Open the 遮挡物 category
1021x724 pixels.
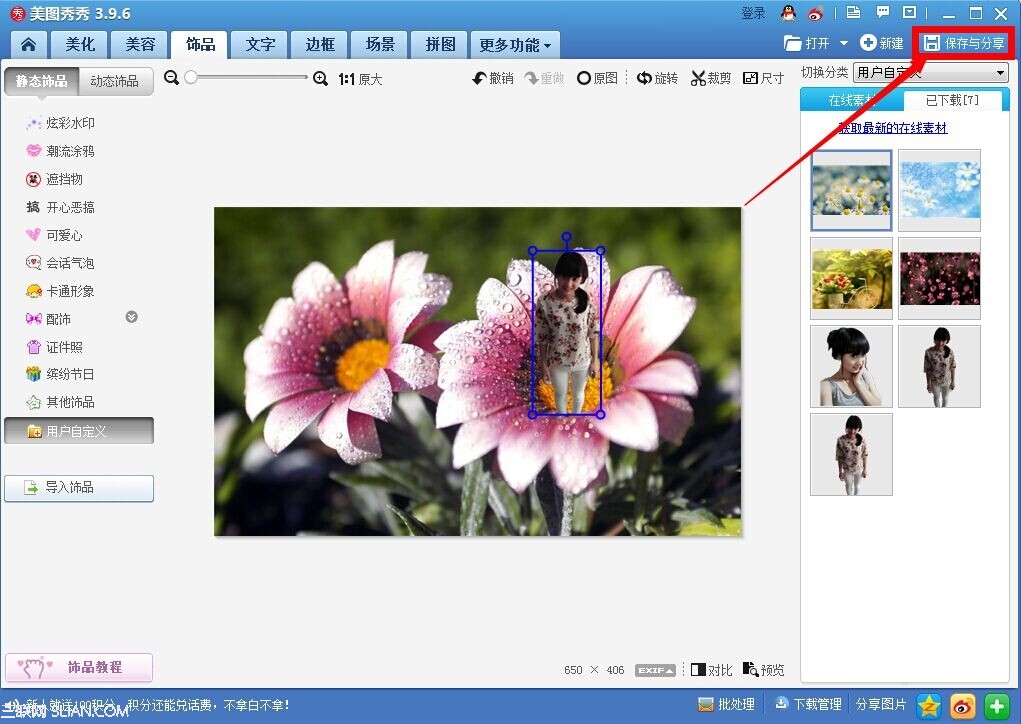tap(55, 179)
